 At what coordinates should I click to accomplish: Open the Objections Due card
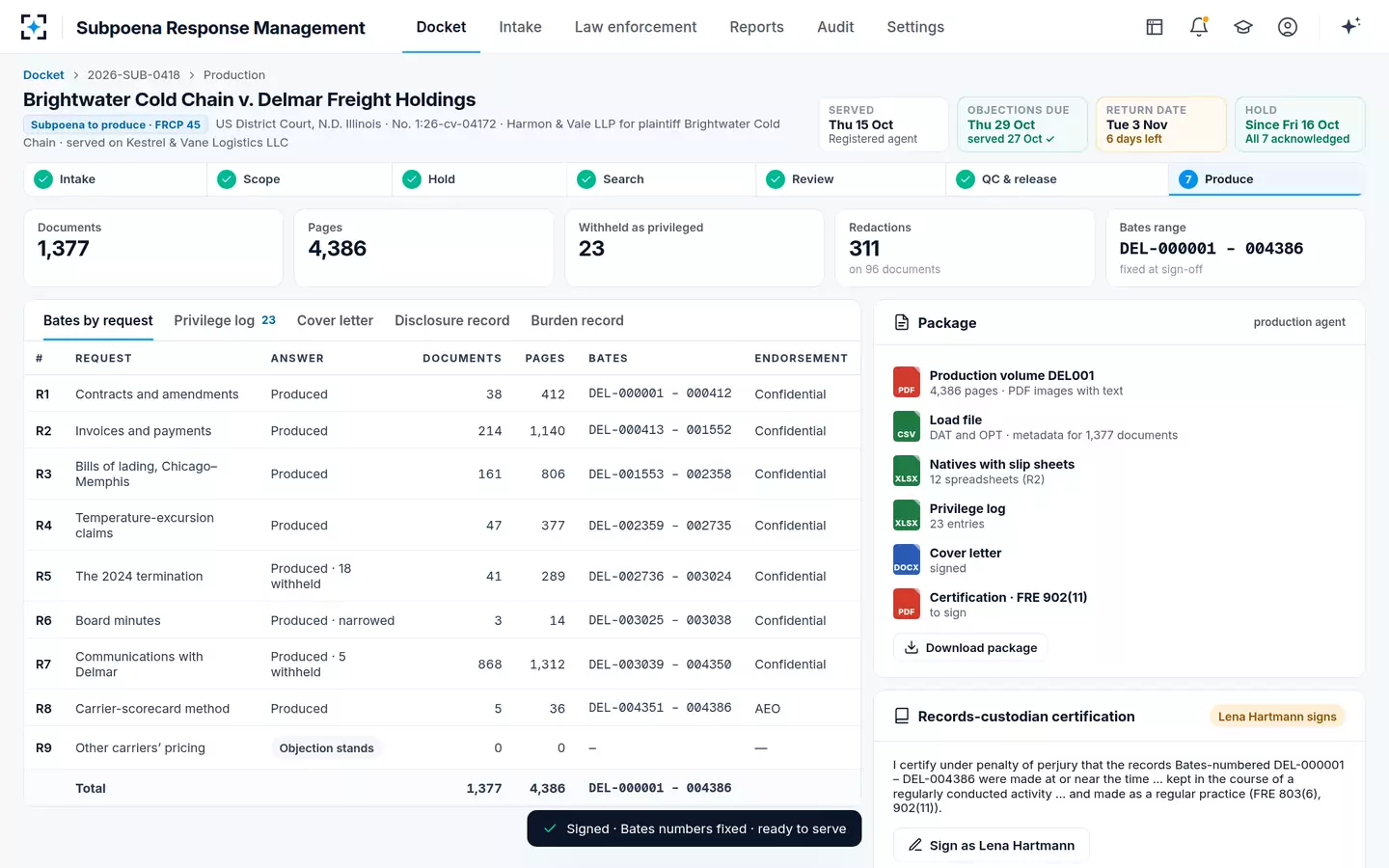[1022, 124]
